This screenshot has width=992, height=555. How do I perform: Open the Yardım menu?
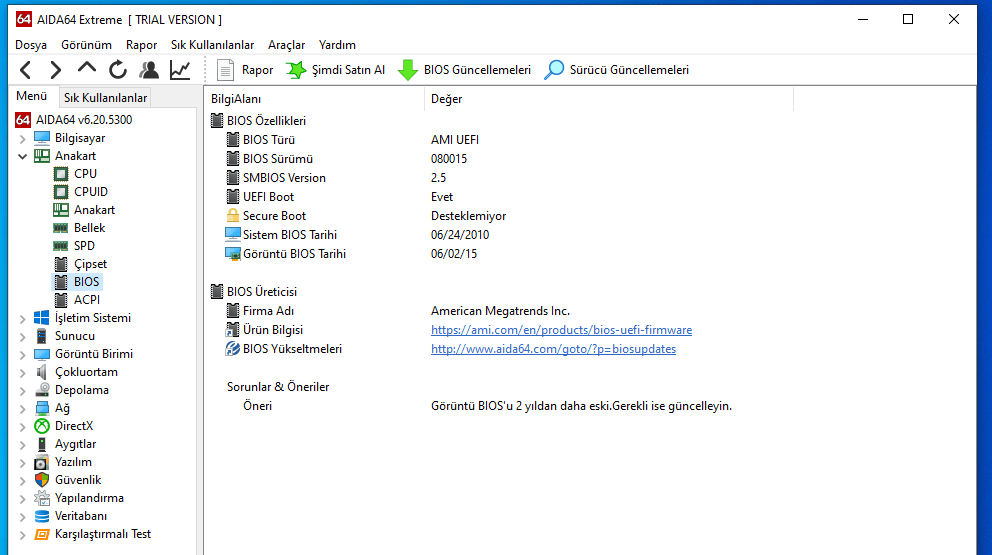coord(337,45)
